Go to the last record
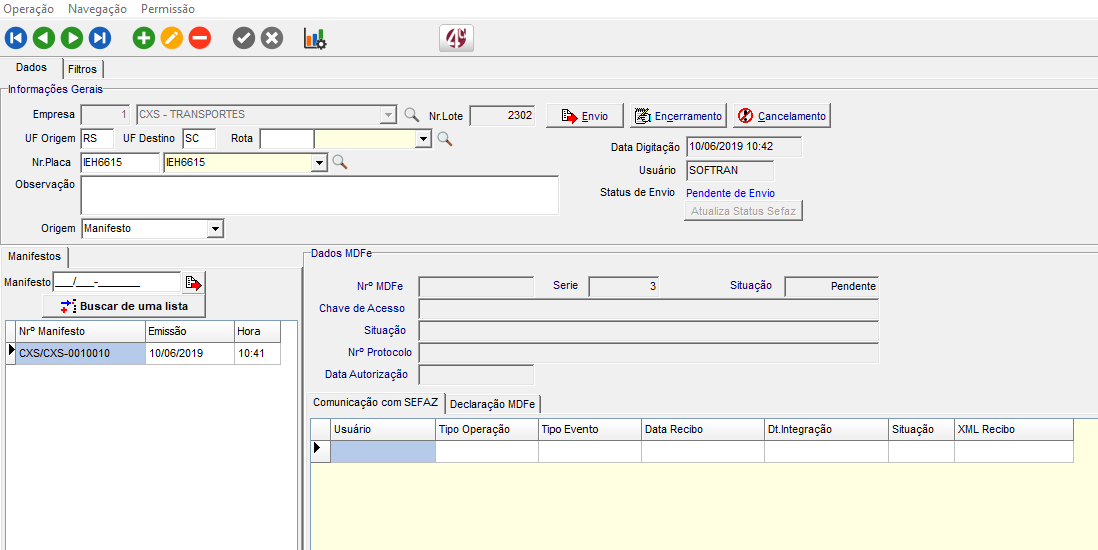 99,38
